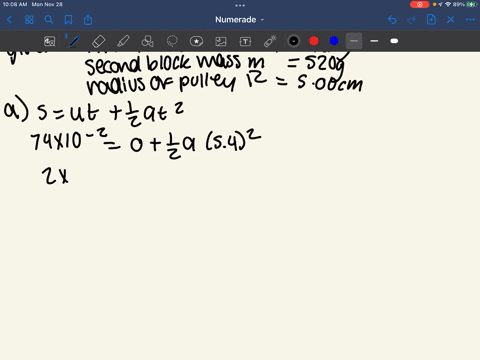Open the Numerade title dropdown
The image size is (480, 360).
[x=239, y=20]
